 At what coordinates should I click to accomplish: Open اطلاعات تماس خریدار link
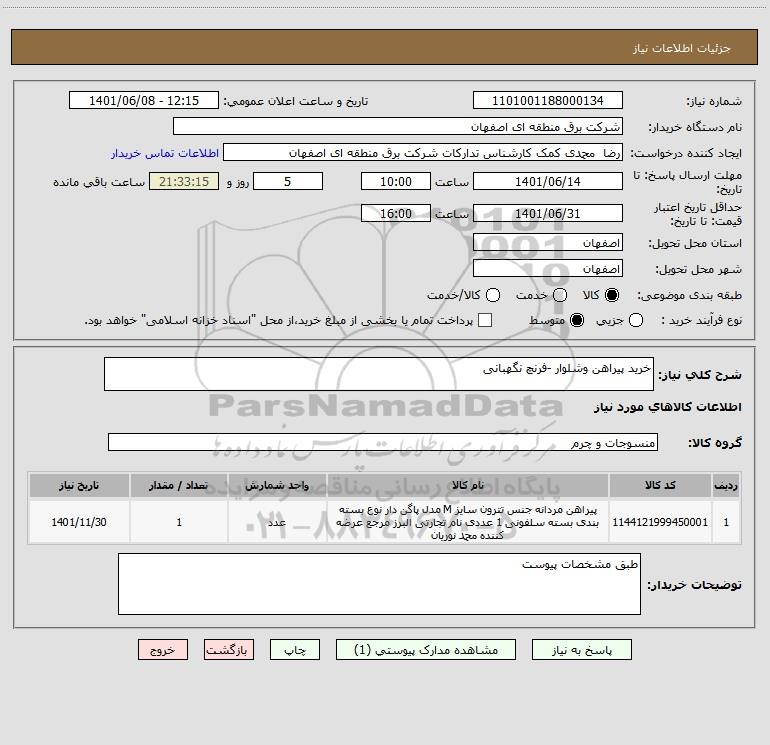165,153
